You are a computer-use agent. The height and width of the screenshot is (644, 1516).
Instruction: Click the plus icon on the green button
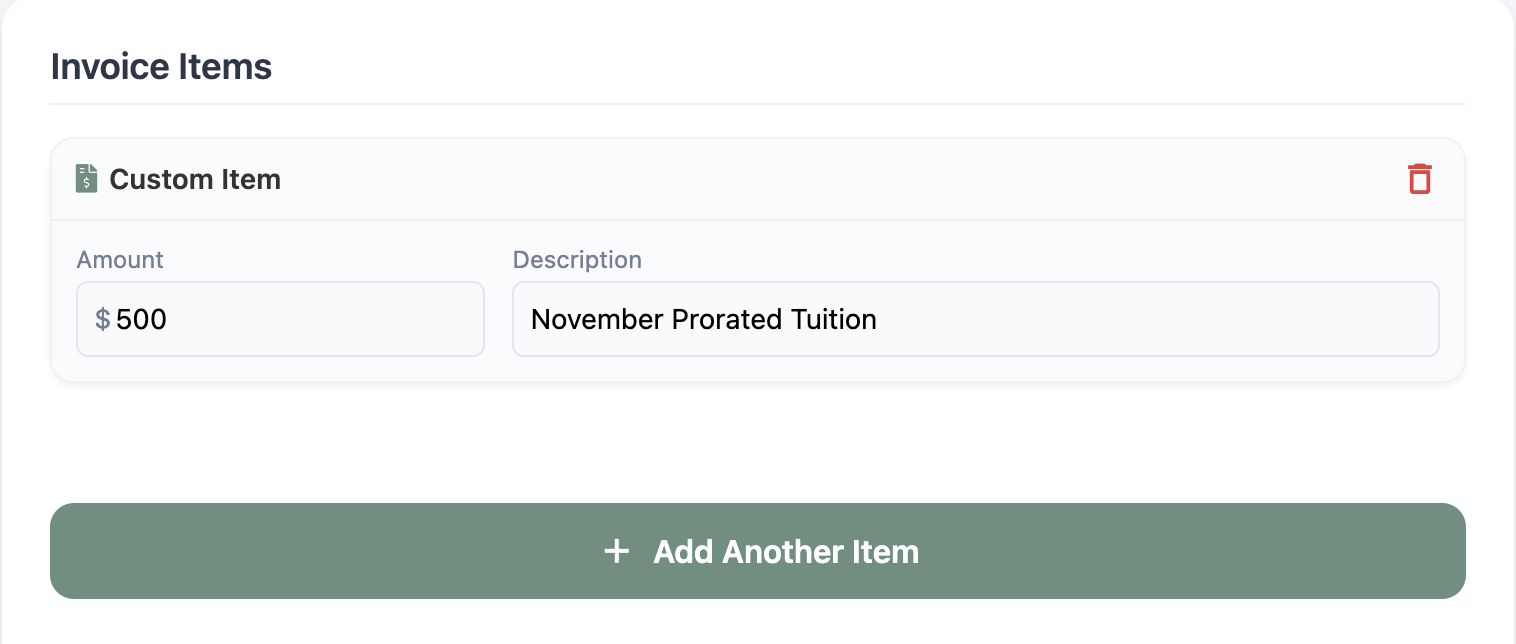pos(617,551)
